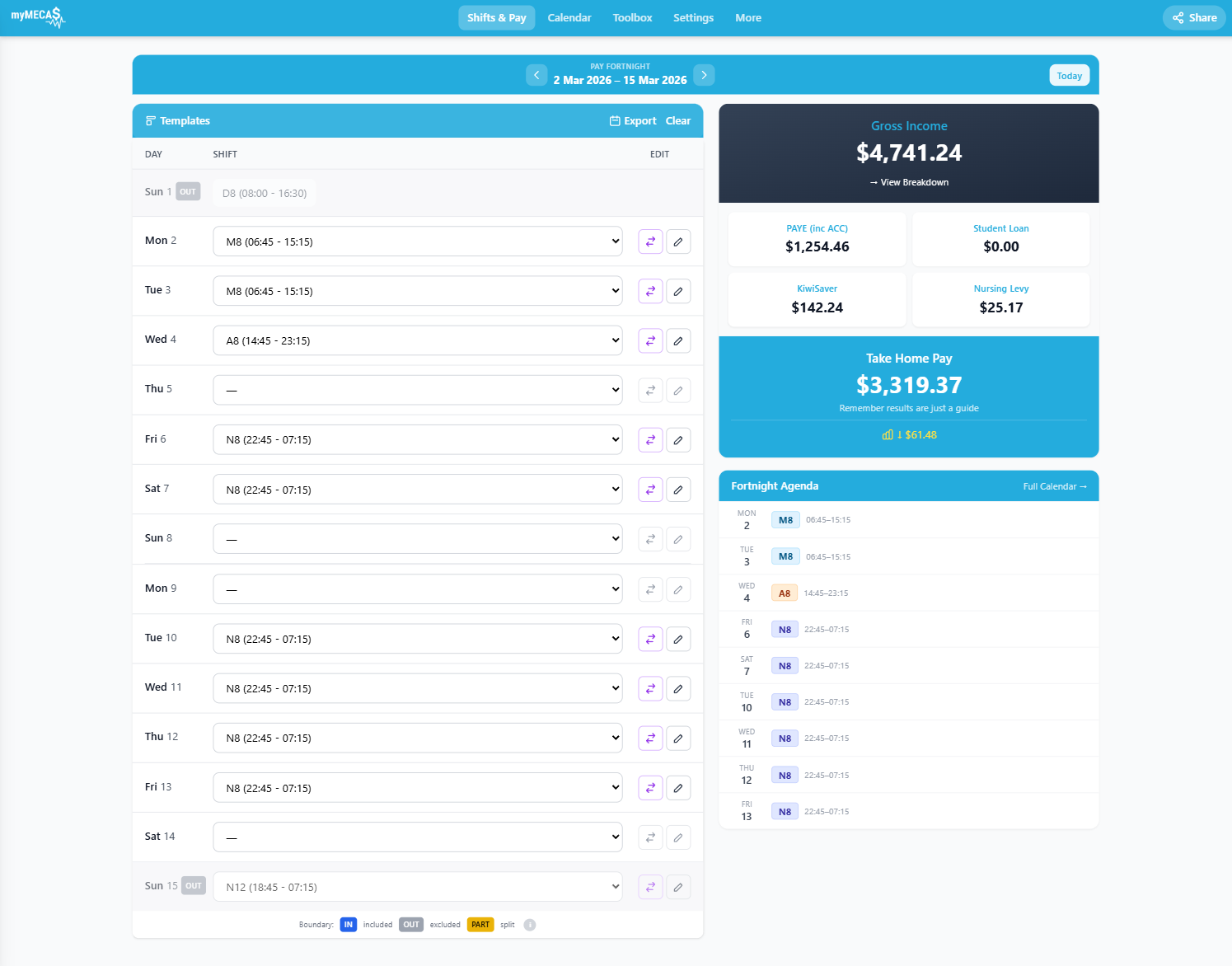The image size is (1232, 966).
Task: Click the pencil edit icon for Wed 4 shift
Action: pyautogui.click(x=678, y=340)
